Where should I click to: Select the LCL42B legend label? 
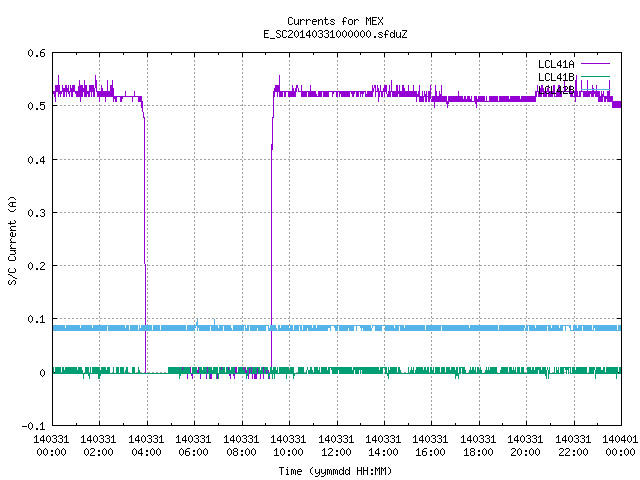(556, 90)
